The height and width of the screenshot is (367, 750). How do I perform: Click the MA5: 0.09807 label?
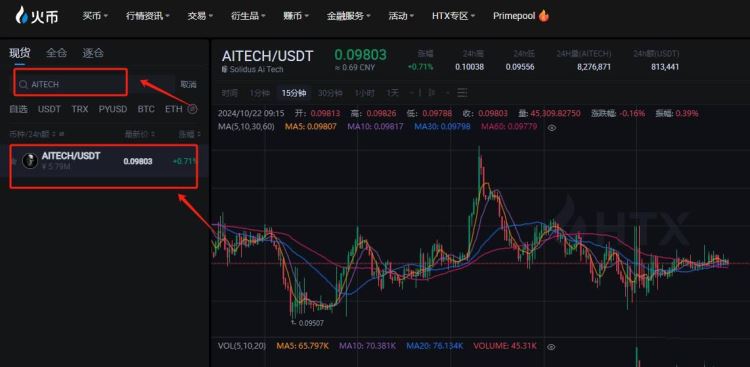point(311,127)
